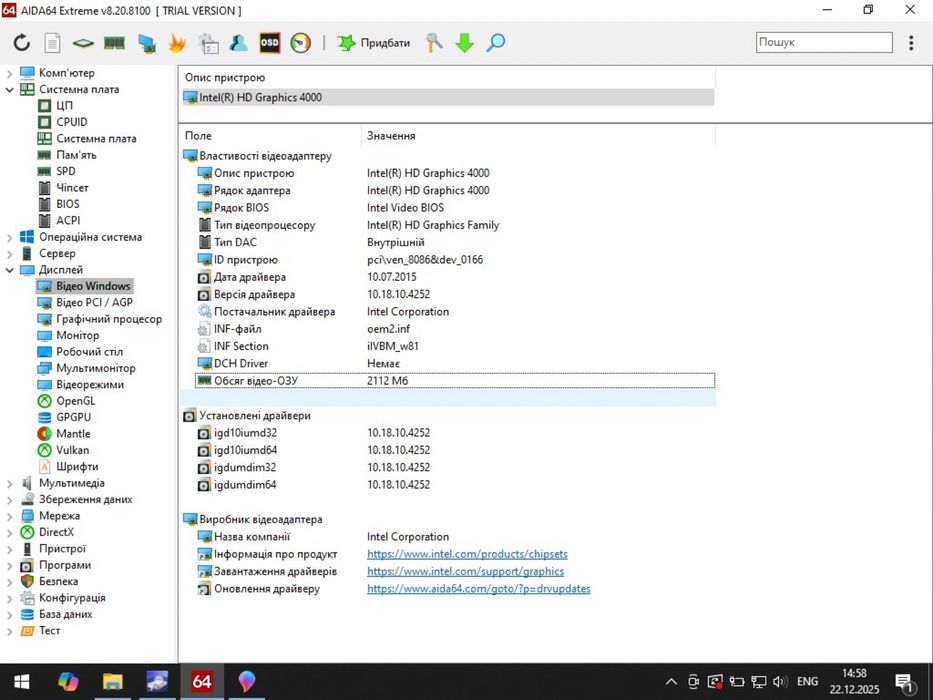Select Мультимонітор tree item
The image size is (933, 700).
click(96, 368)
